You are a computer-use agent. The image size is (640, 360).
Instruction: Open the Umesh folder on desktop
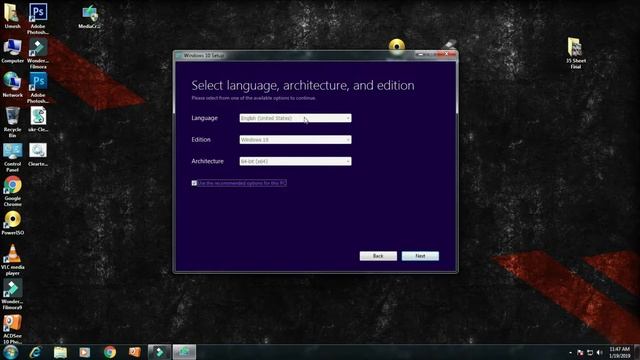click(12, 16)
